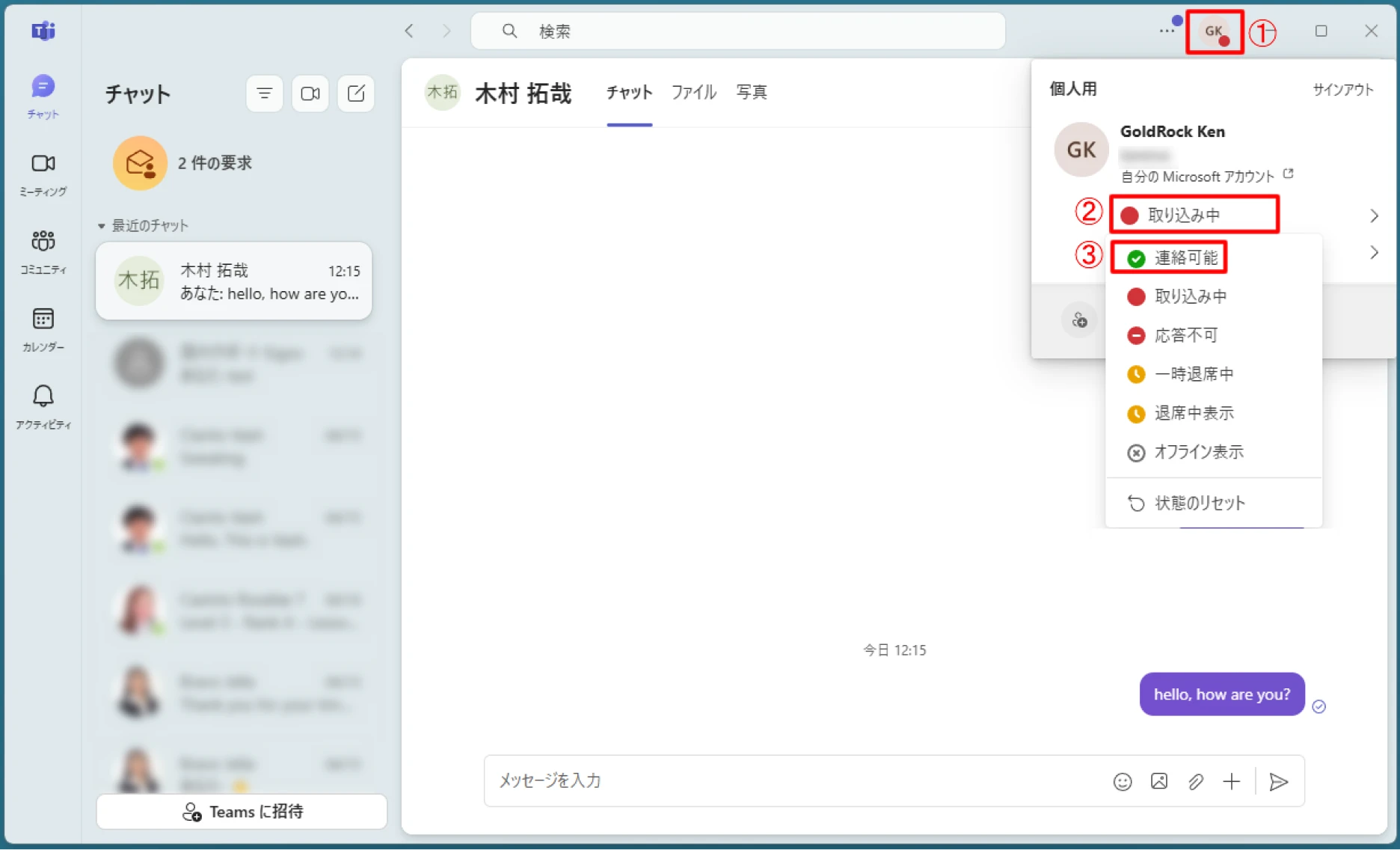
Task: Click the emoji icon in message box
Action: pyautogui.click(x=1122, y=781)
